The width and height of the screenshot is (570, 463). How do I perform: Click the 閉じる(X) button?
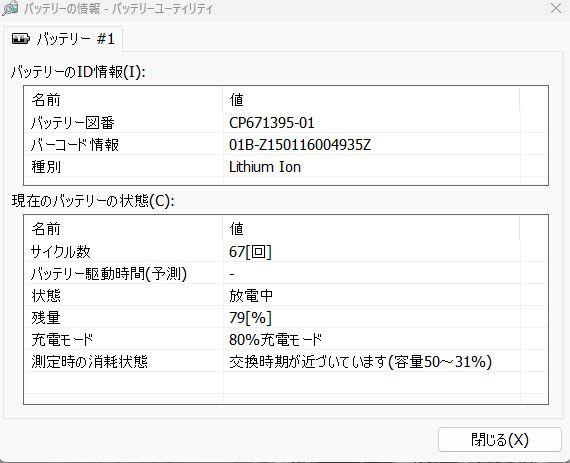(499, 439)
